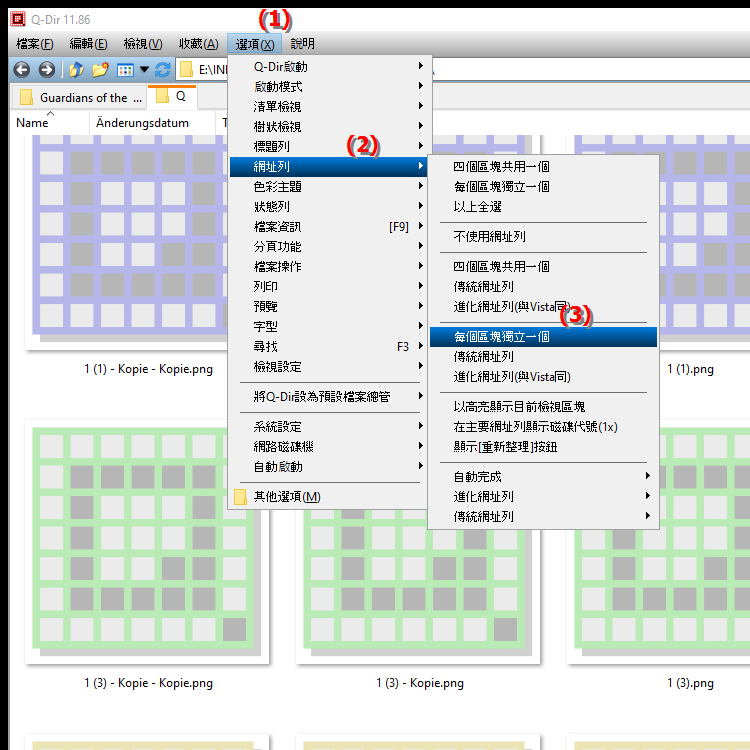Toggle 在主要網址列顯示磁碟代號(1x) option
The width and height of the screenshot is (750, 750).
(x=543, y=427)
